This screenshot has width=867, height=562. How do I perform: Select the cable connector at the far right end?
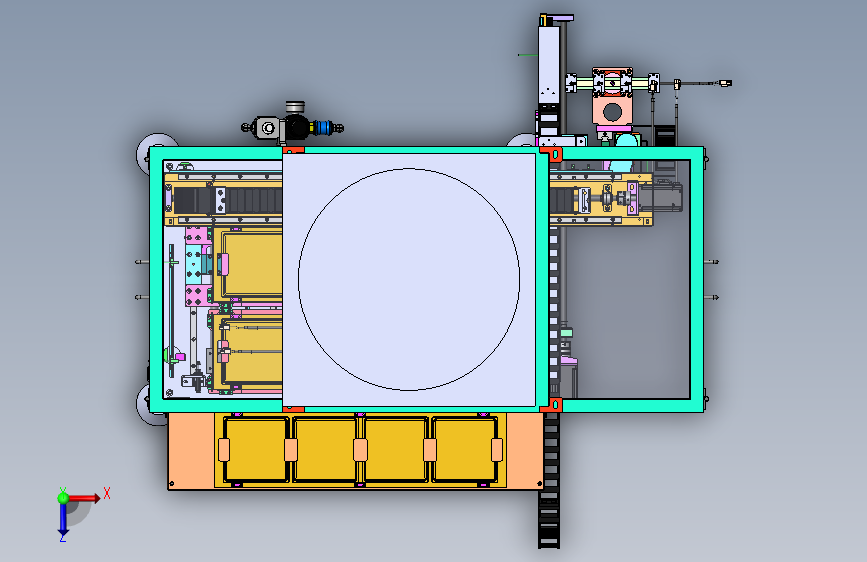[x=725, y=84]
